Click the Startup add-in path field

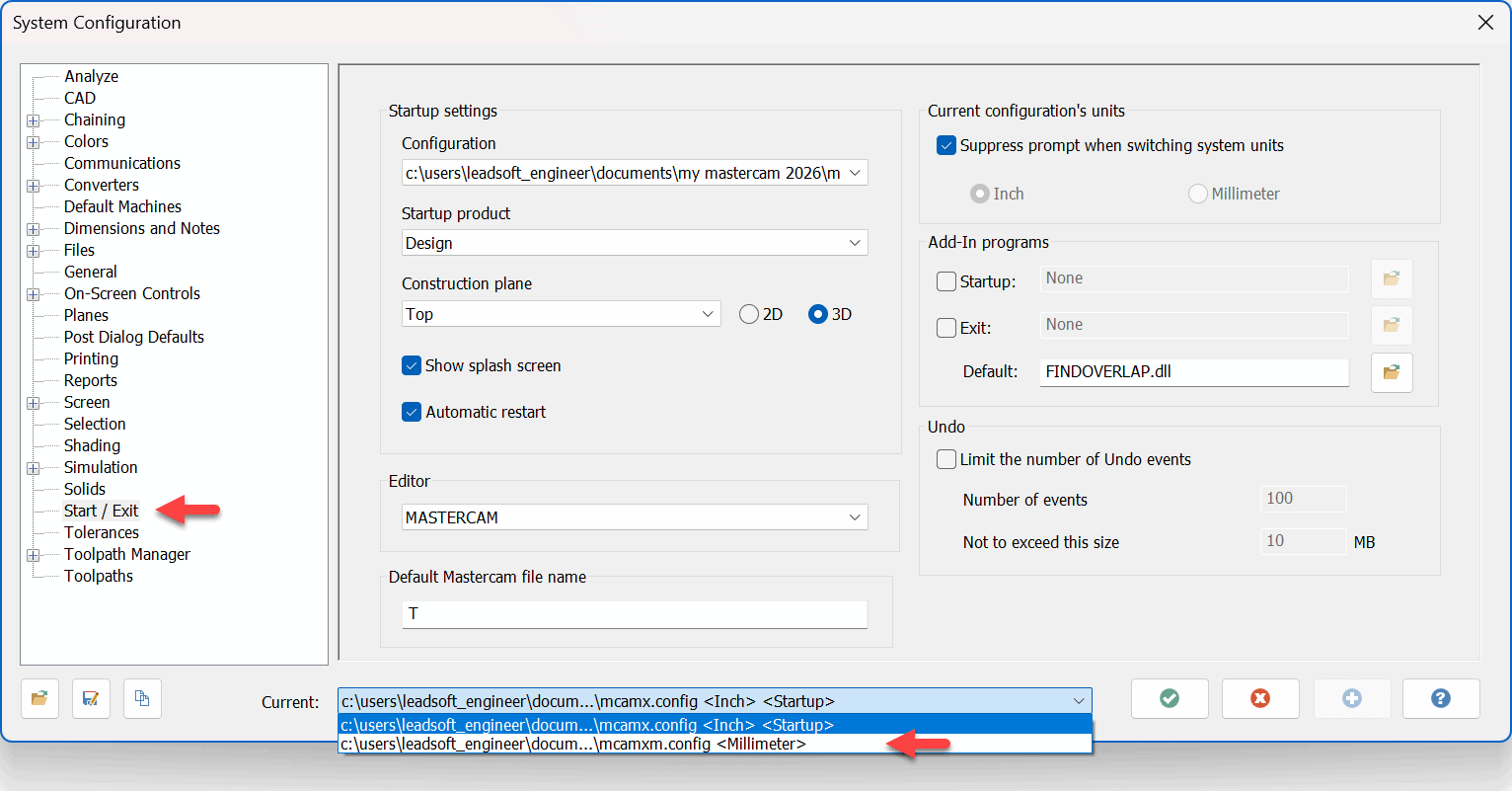tap(1194, 278)
